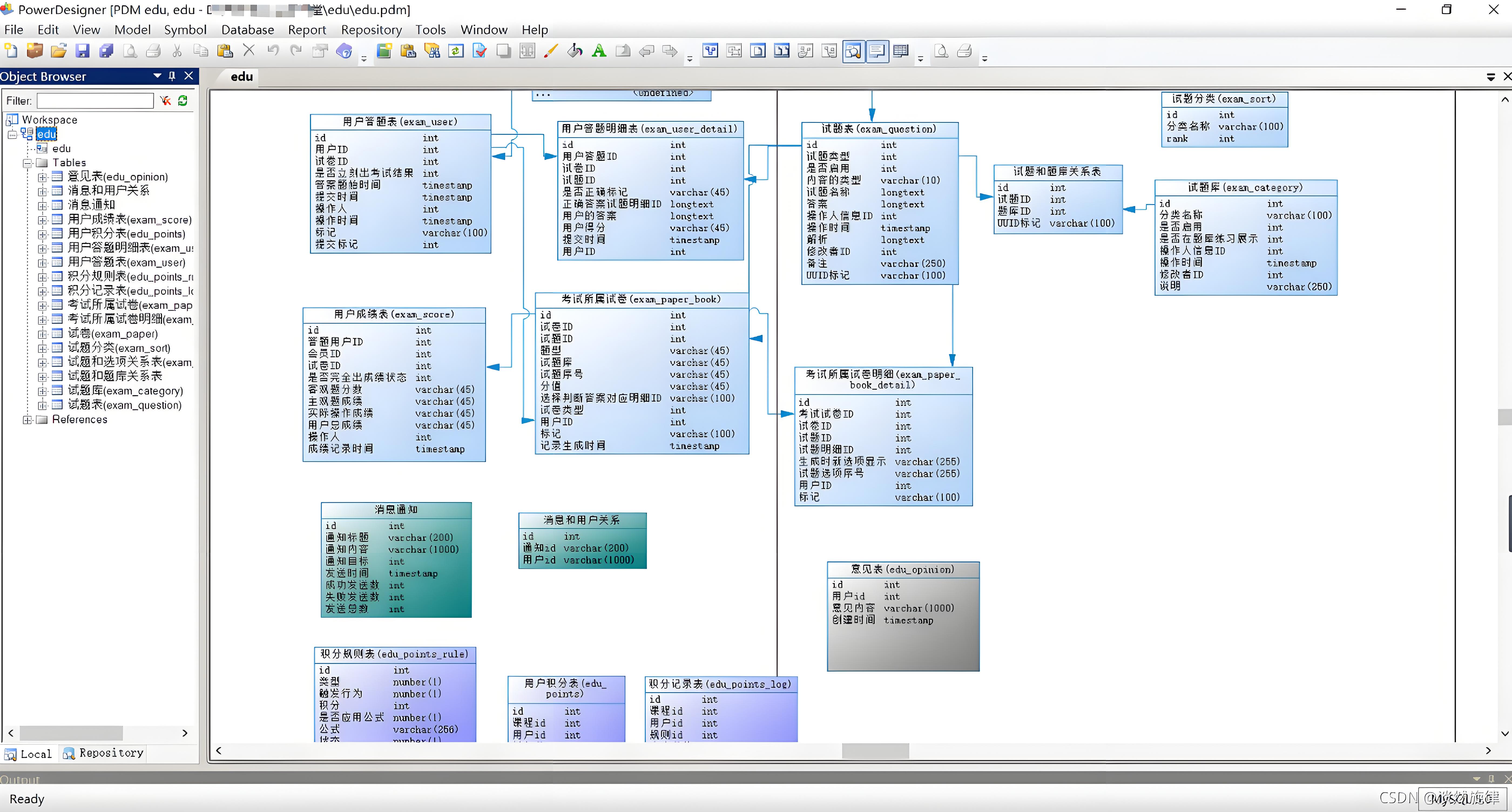Screen dimensions: 1512x812
Task: Open the Model menu
Action: coord(132,29)
